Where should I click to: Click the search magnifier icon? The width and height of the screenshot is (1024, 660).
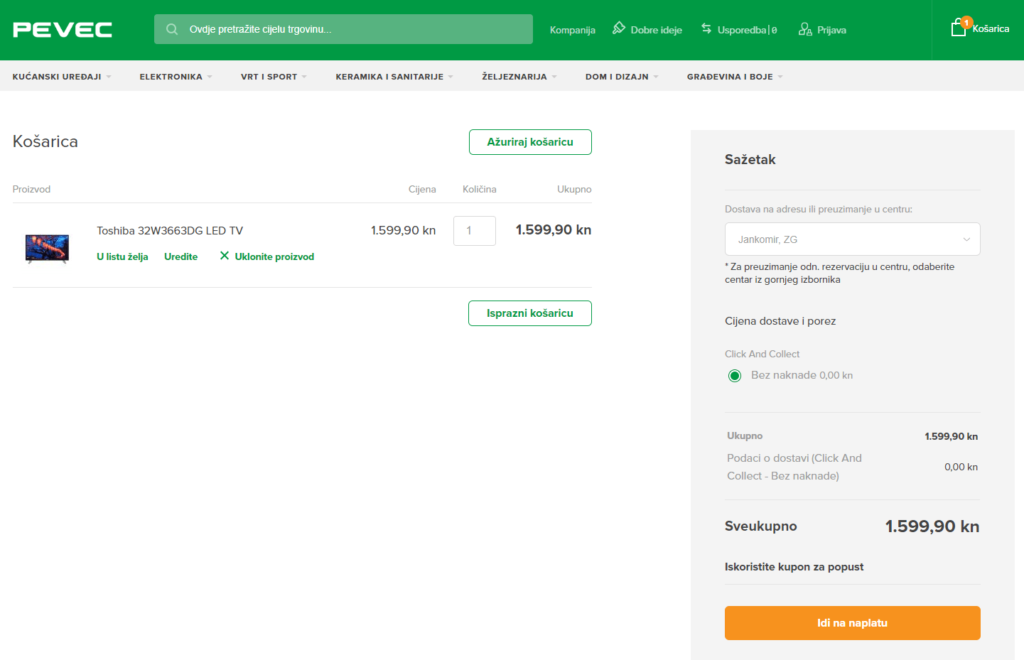(173, 30)
